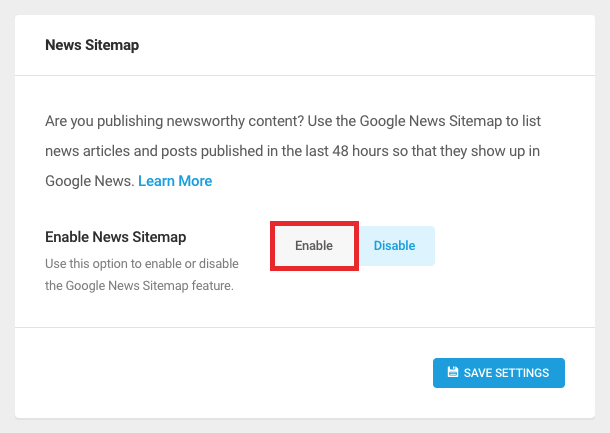Click the Save Settings button
Screen dimensions: 610x433
tap(499, 373)
